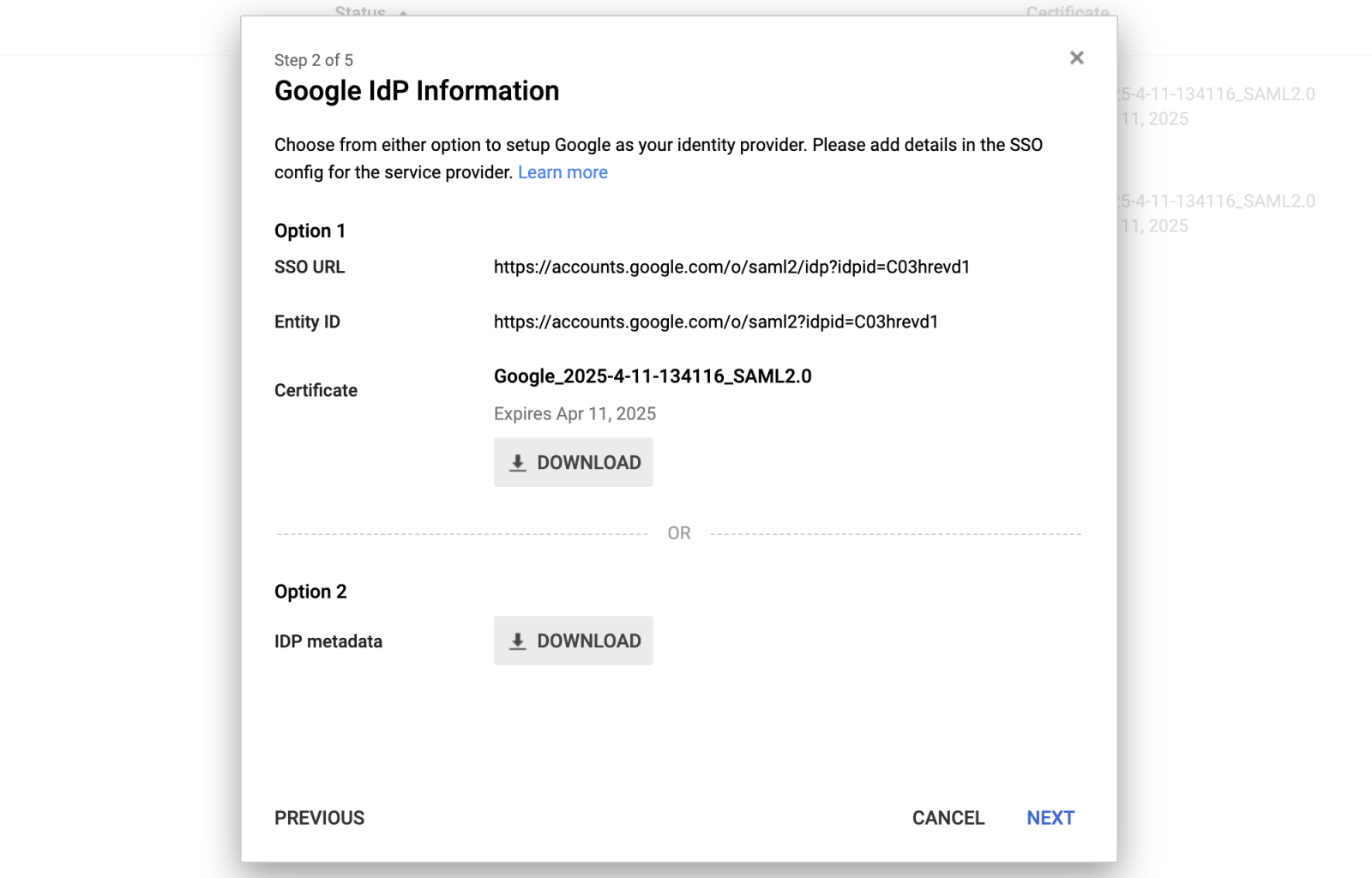This screenshot has width=1372, height=878.
Task: Cancel the SAML setup
Action: [x=948, y=818]
